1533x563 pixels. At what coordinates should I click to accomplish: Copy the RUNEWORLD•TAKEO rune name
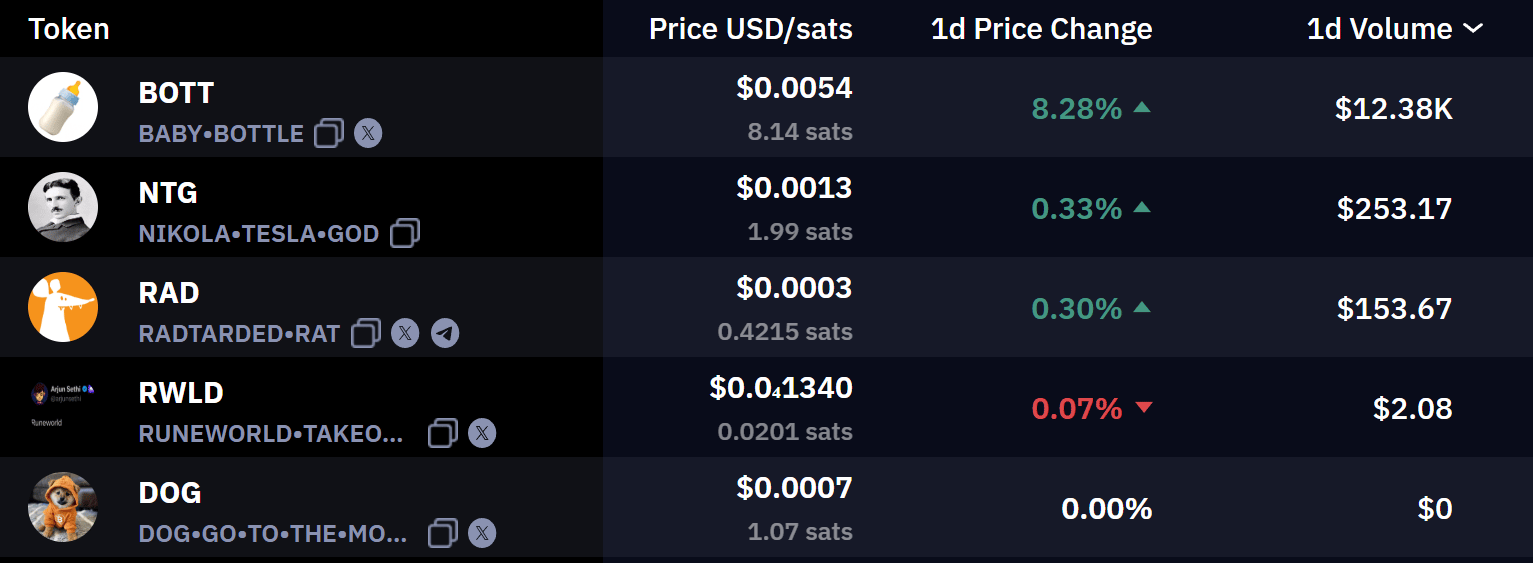click(x=443, y=433)
